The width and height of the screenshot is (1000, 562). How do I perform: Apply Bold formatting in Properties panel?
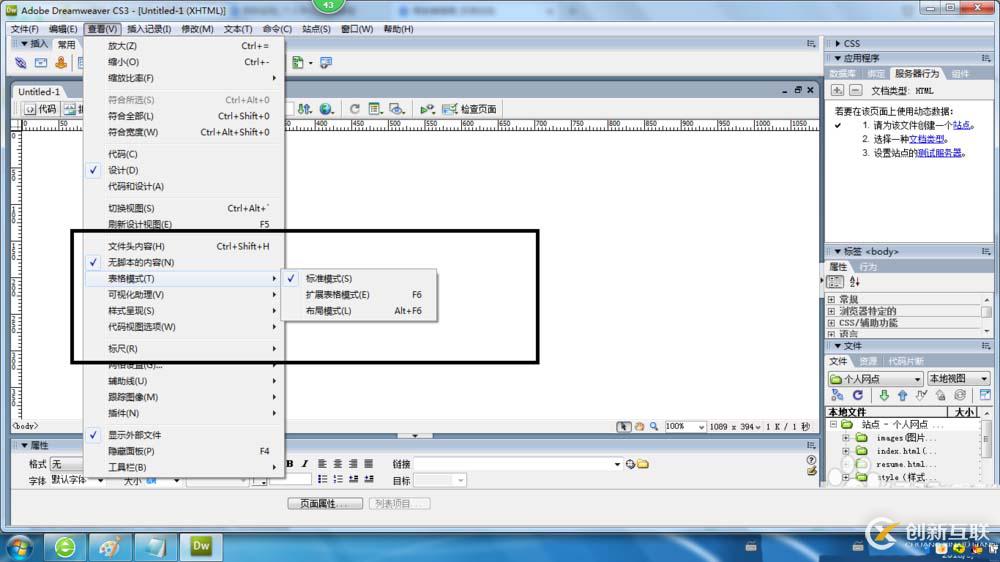point(290,464)
